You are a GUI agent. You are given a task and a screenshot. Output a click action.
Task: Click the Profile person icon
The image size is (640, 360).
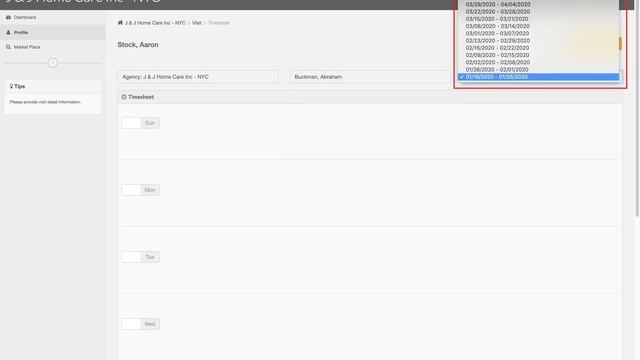click(x=8, y=32)
